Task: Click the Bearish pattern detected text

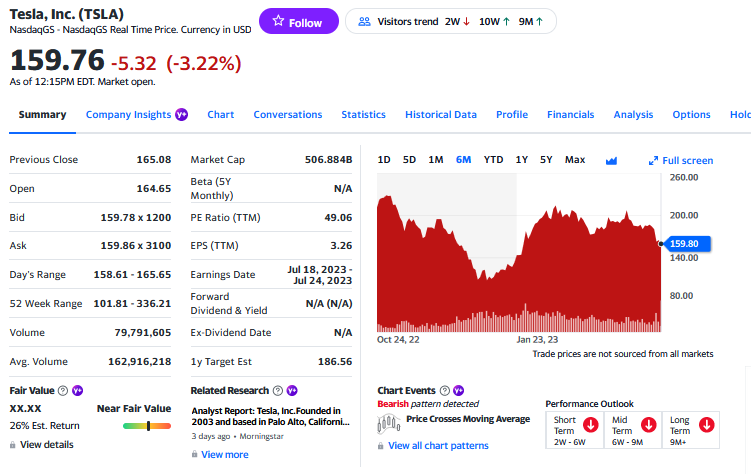Action: 428,404
